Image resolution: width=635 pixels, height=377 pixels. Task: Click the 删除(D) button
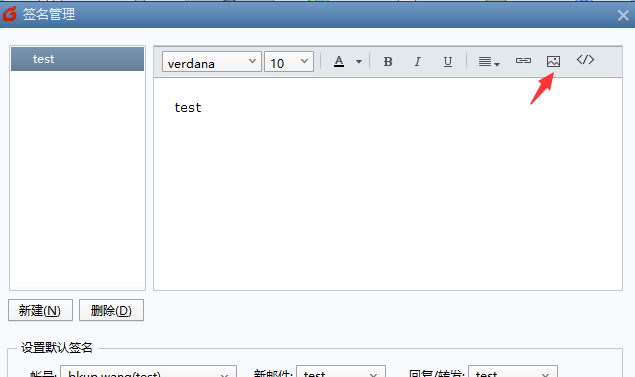pyautogui.click(x=111, y=310)
